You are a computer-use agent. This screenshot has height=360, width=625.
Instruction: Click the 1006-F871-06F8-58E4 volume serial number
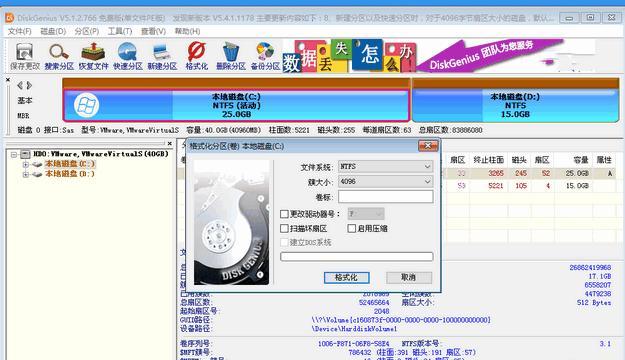[354, 344]
